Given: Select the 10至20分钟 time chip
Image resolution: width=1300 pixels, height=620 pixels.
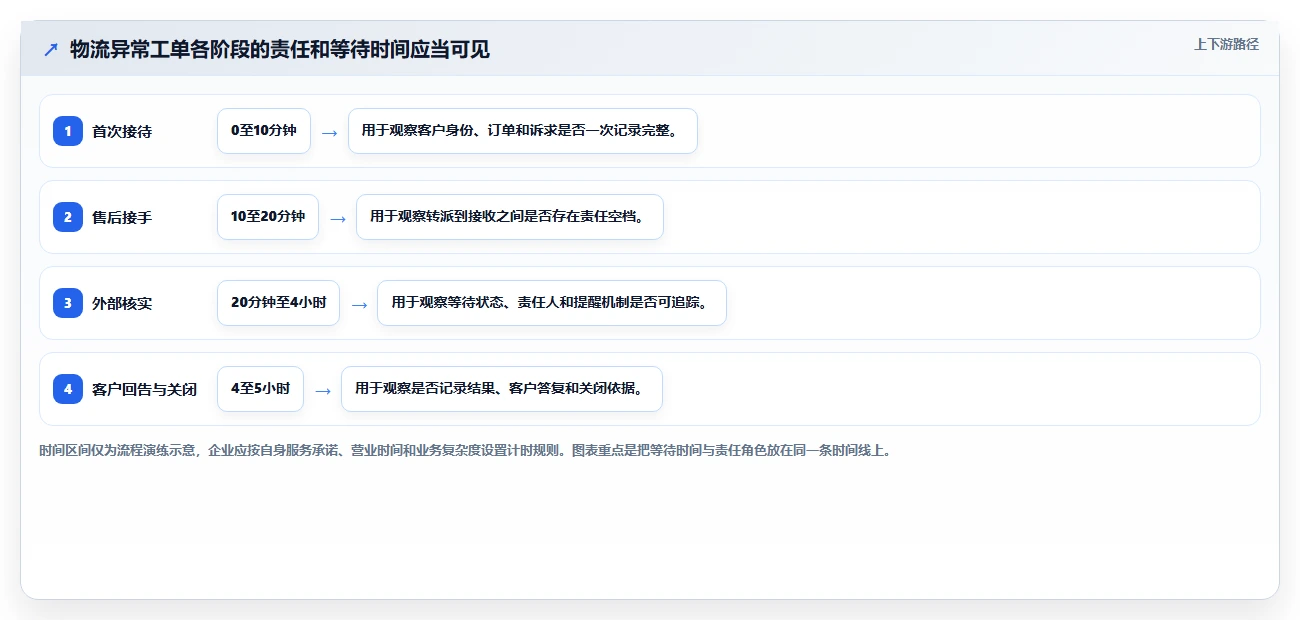Looking at the screenshot, I should [x=268, y=217].
